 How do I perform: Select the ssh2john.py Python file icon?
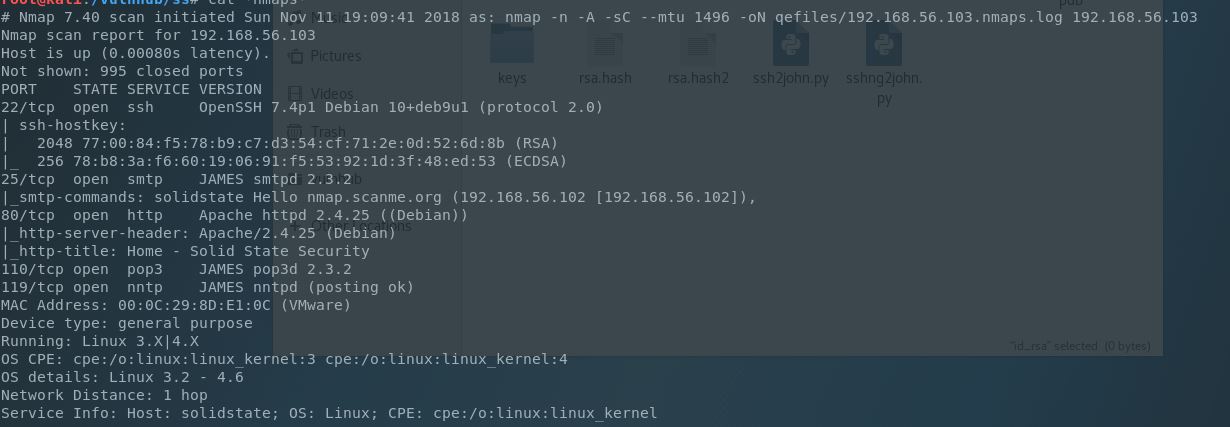[x=791, y=46]
